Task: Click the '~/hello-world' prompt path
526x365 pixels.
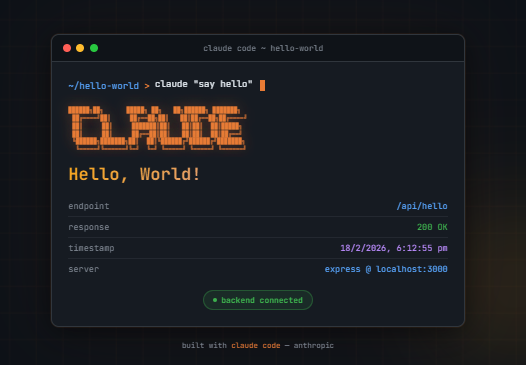Action: pos(104,86)
